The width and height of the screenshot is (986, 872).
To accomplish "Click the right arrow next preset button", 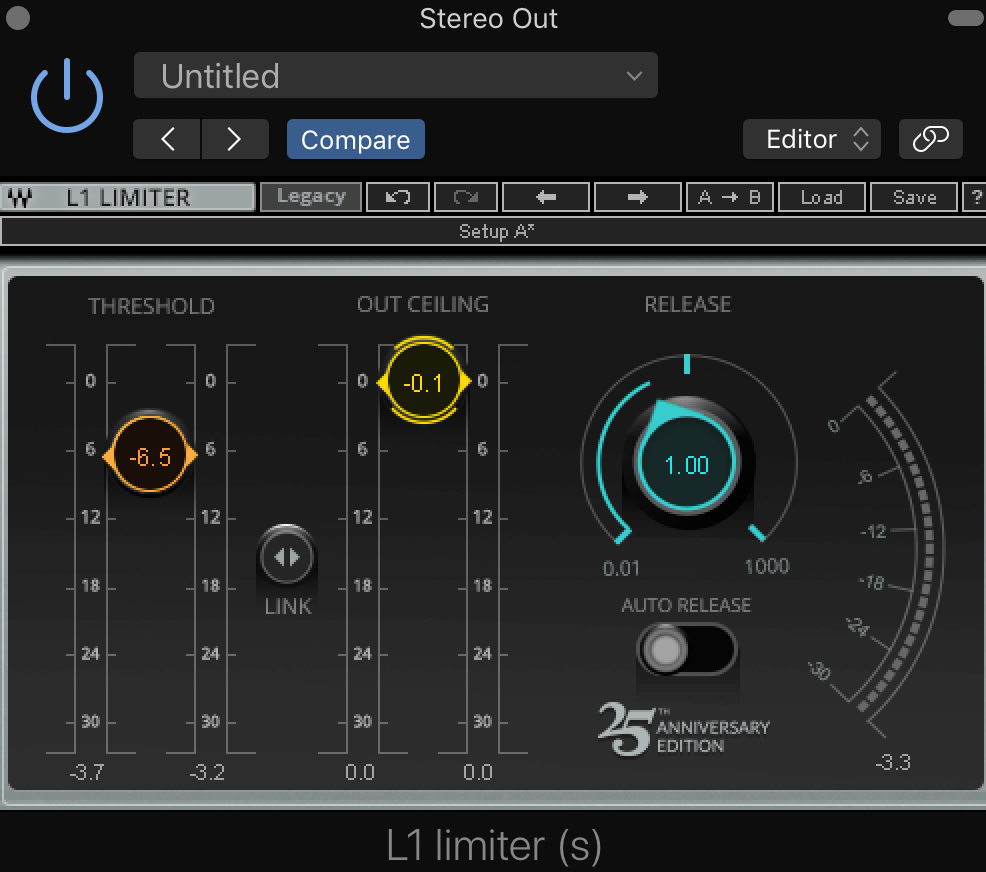I will pyautogui.click(x=638, y=197).
